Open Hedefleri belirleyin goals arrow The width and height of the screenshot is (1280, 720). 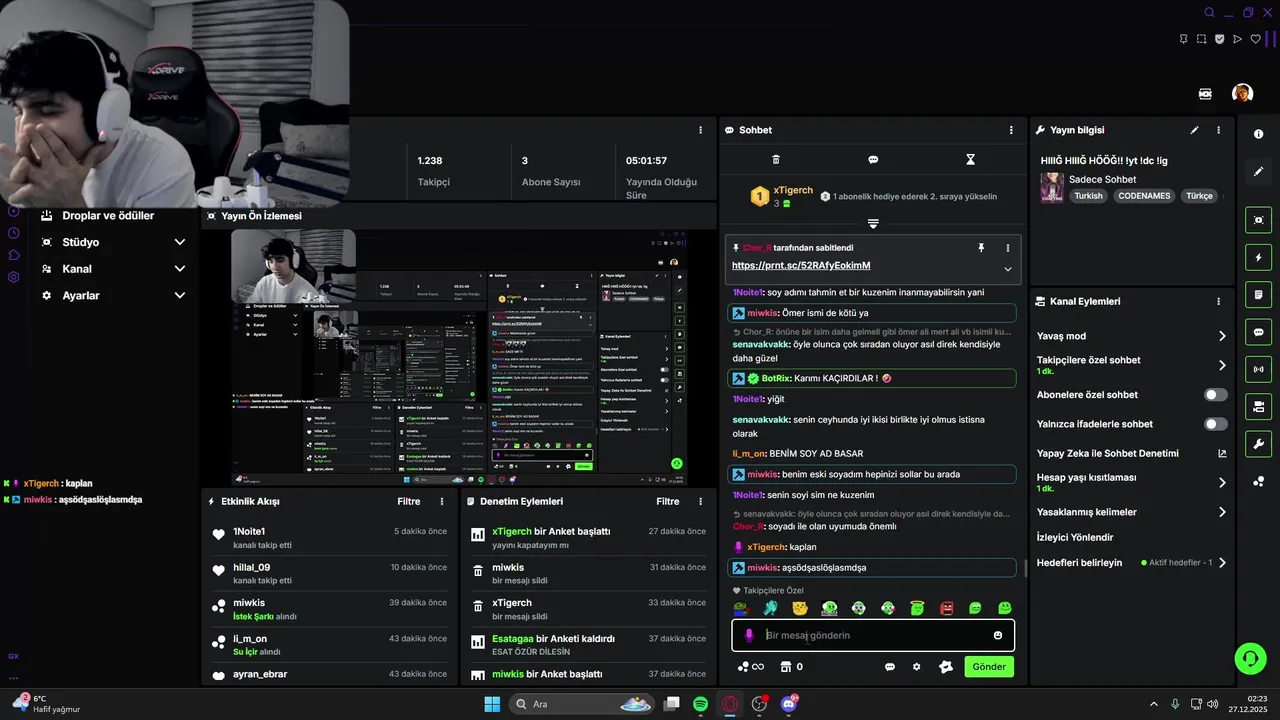click(x=1222, y=563)
